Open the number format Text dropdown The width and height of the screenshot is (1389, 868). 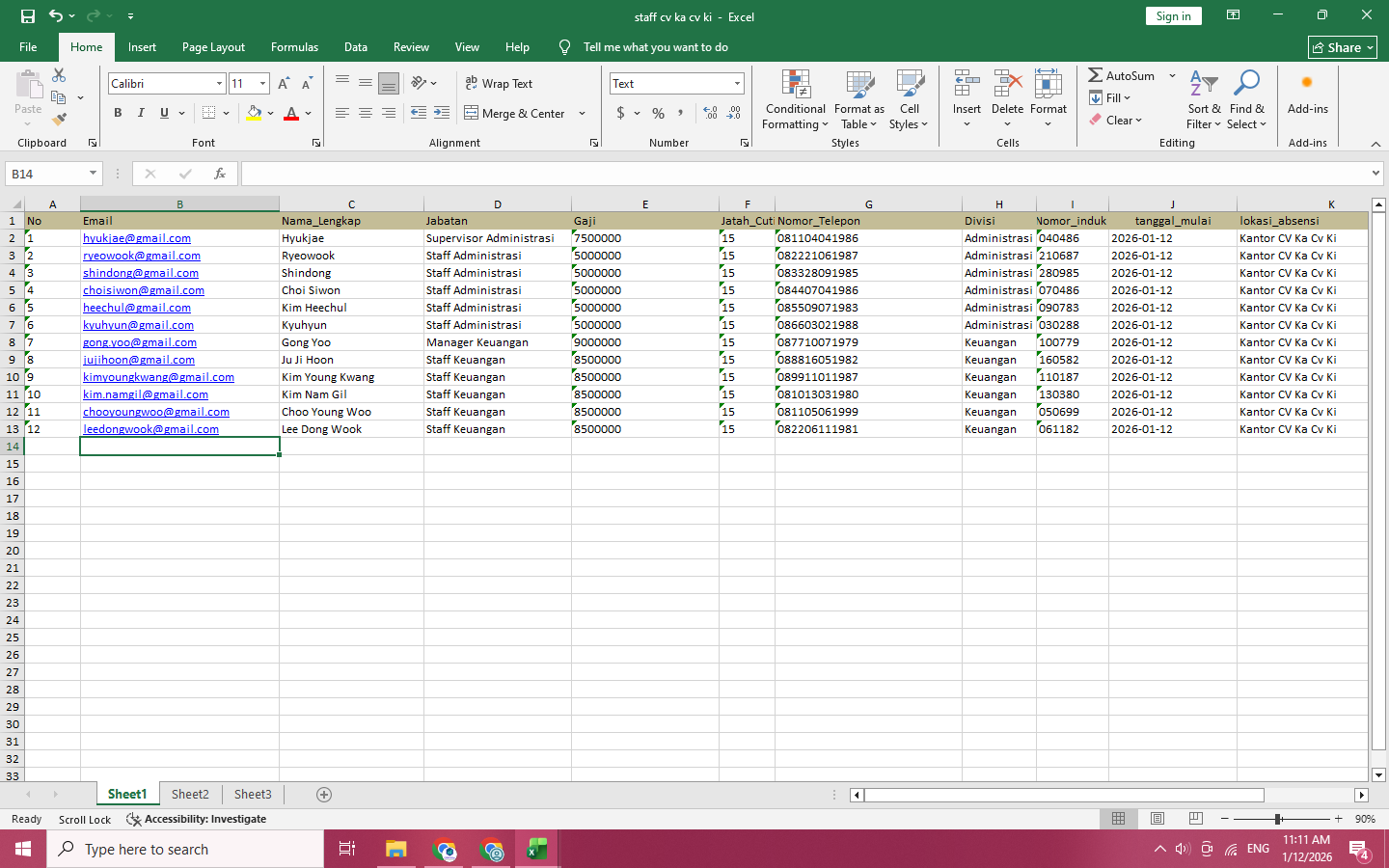737,84
